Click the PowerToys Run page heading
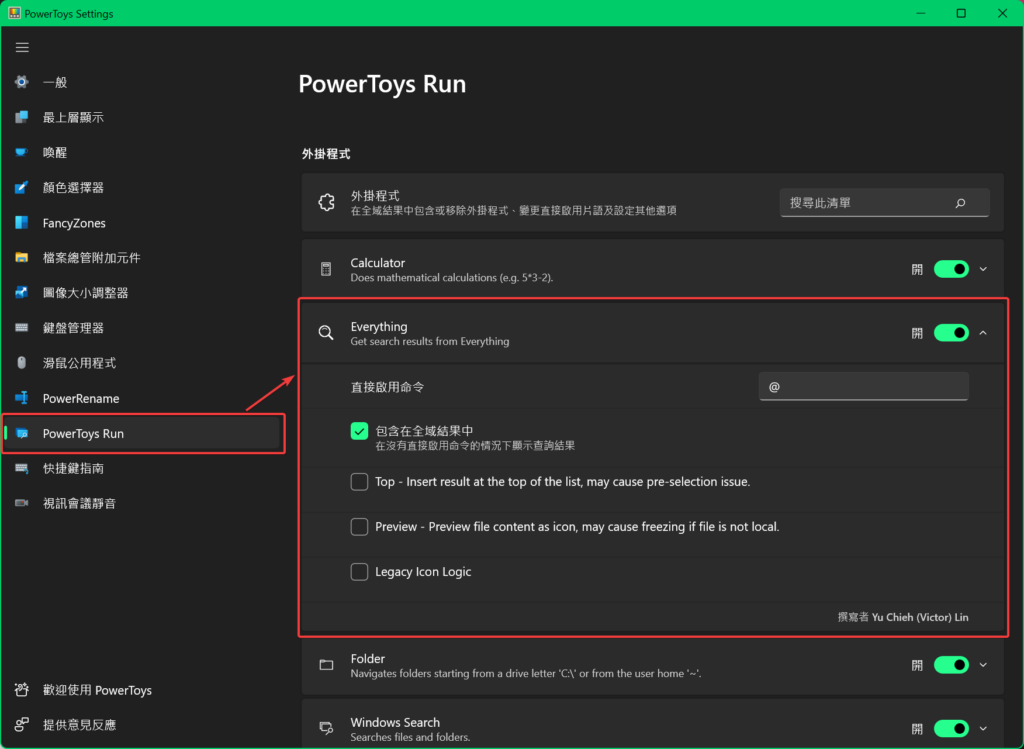 382,84
